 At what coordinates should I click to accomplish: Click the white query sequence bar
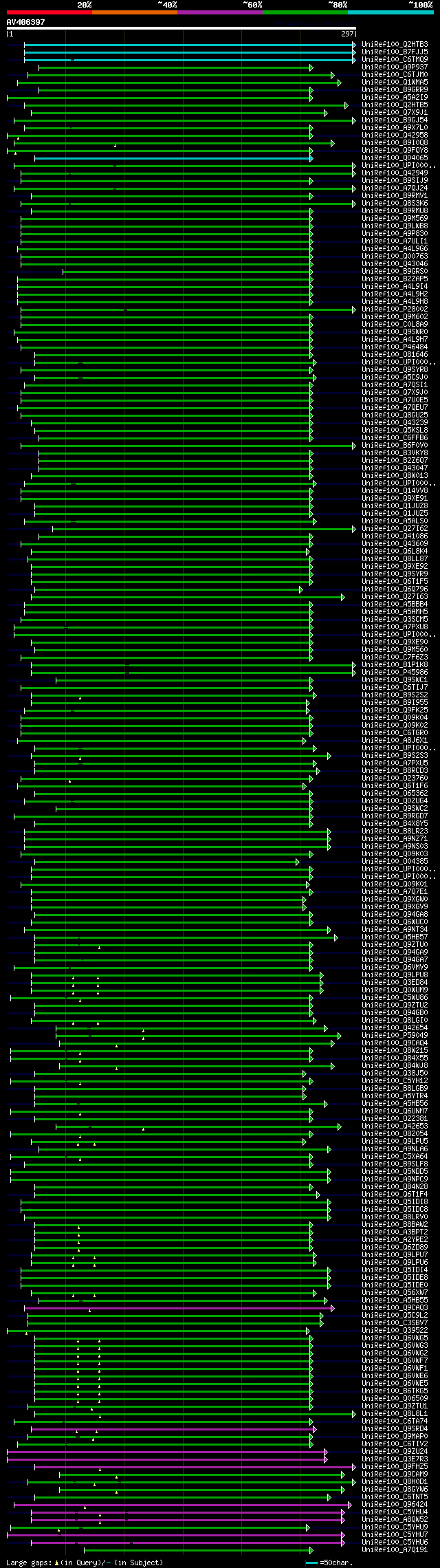pos(181,28)
